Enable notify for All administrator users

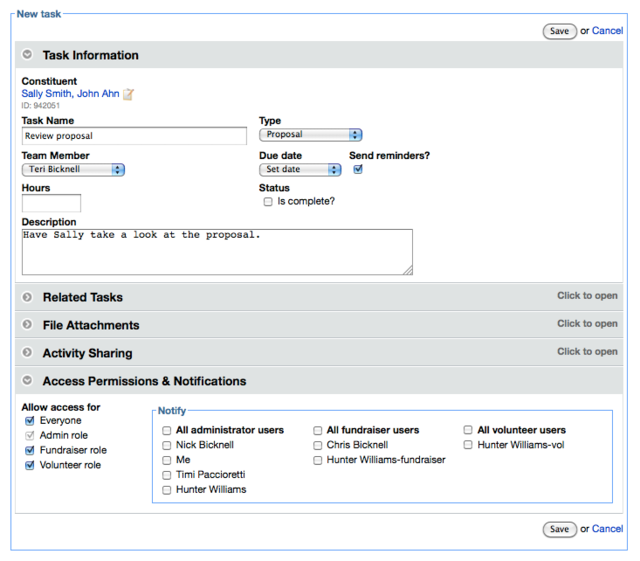click(167, 430)
